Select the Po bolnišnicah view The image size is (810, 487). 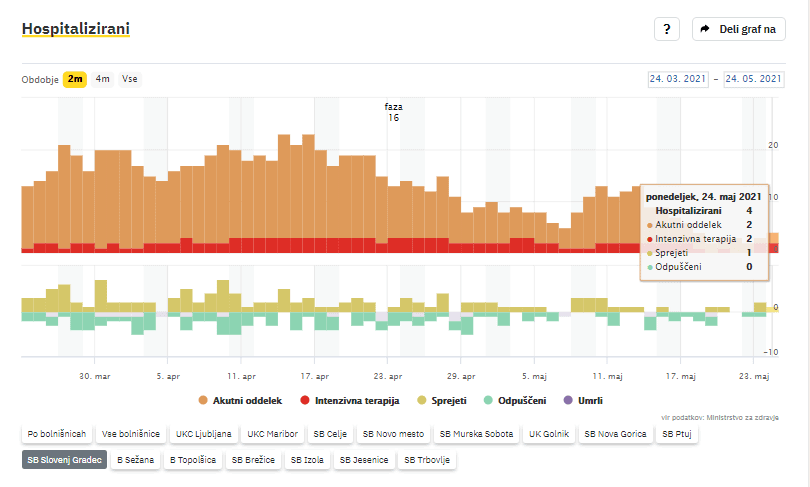click(56, 434)
